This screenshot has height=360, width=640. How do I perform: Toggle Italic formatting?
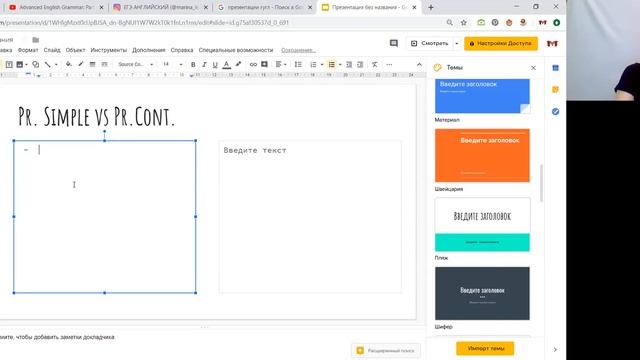pyautogui.click(x=204, y=64)
